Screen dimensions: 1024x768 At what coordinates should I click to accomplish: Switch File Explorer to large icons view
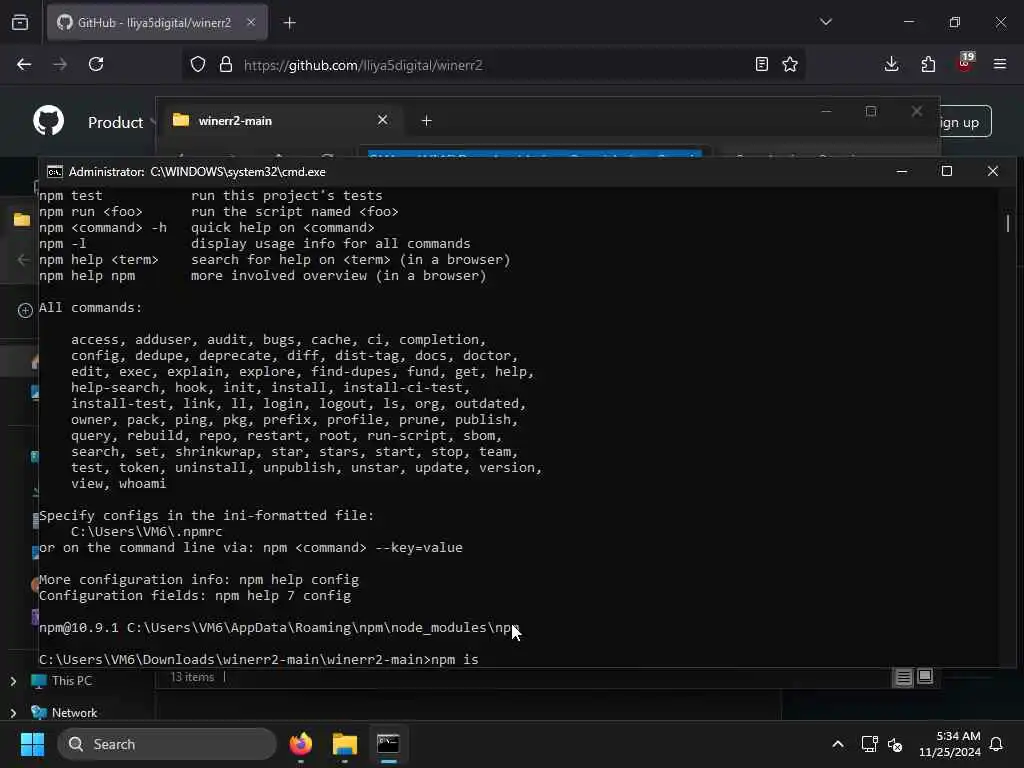925,677
